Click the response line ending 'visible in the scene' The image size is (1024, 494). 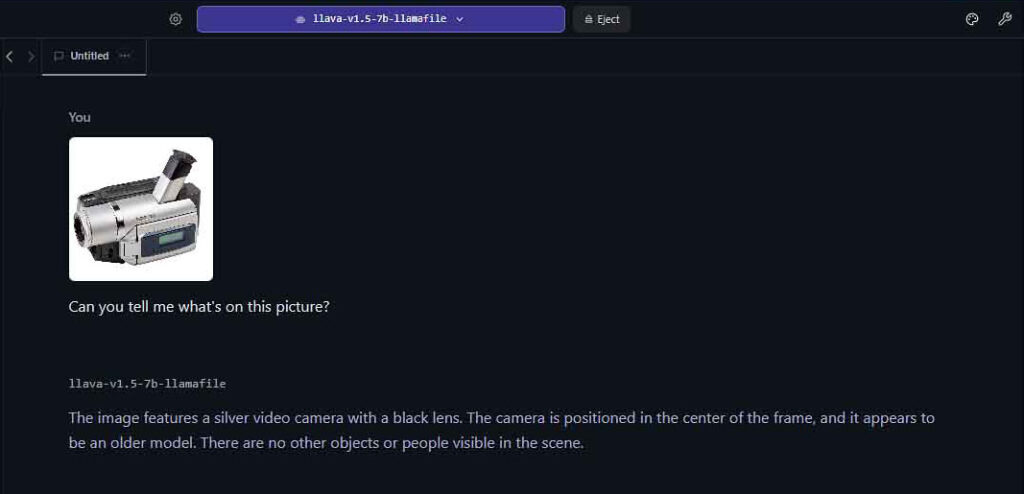click(326, 443)
